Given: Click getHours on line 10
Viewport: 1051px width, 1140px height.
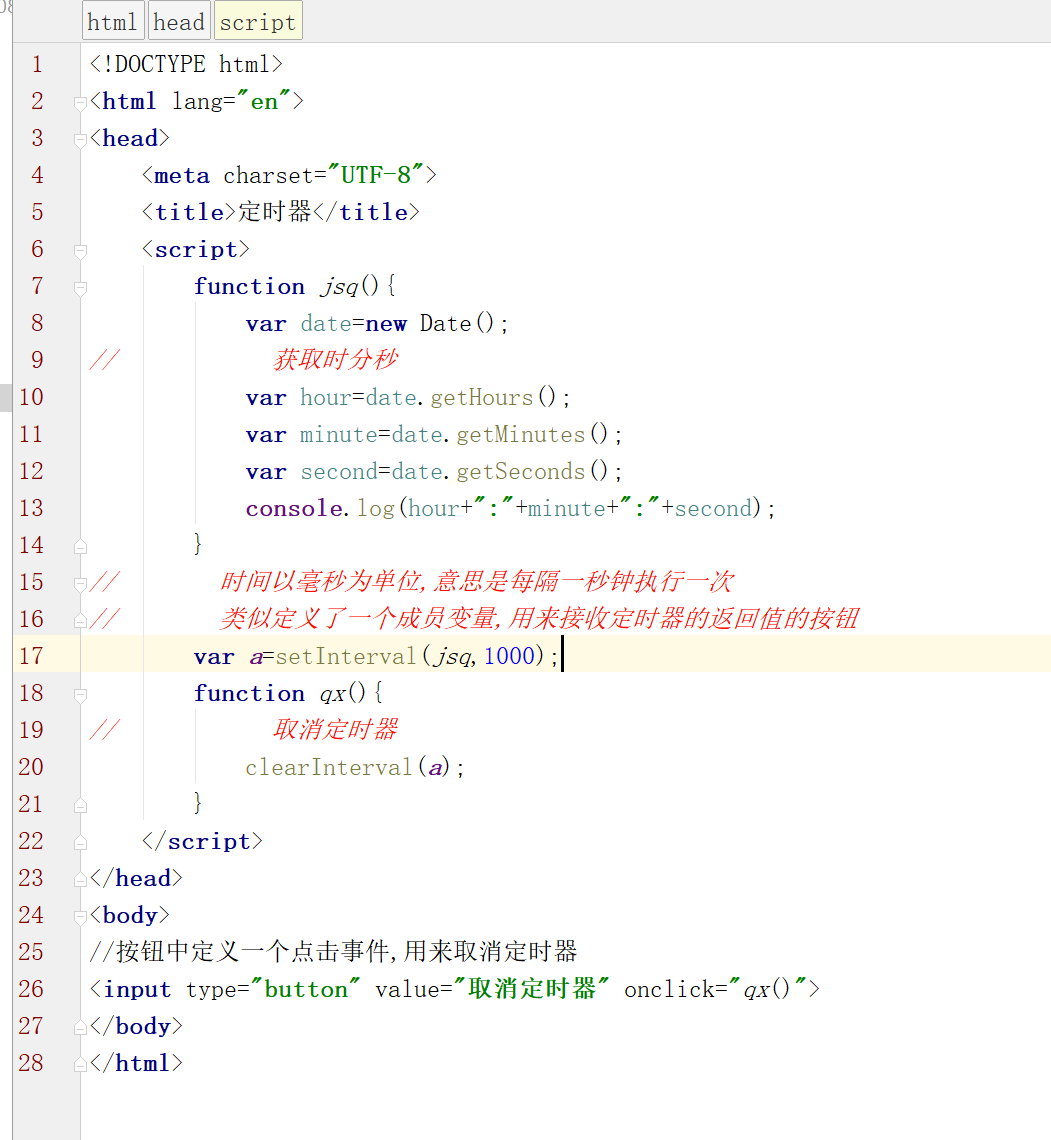Looking at the screenshot, I should (x=481, y=398).
